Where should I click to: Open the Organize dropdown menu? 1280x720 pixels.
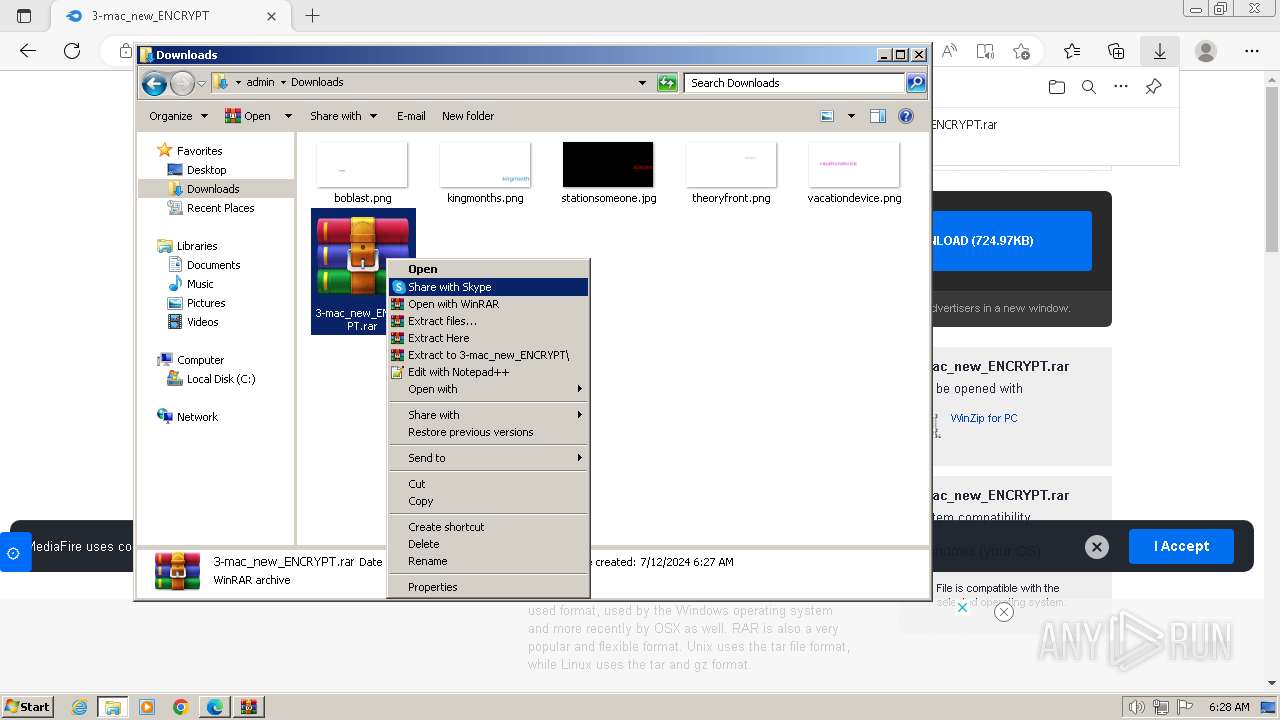point(178,116)
